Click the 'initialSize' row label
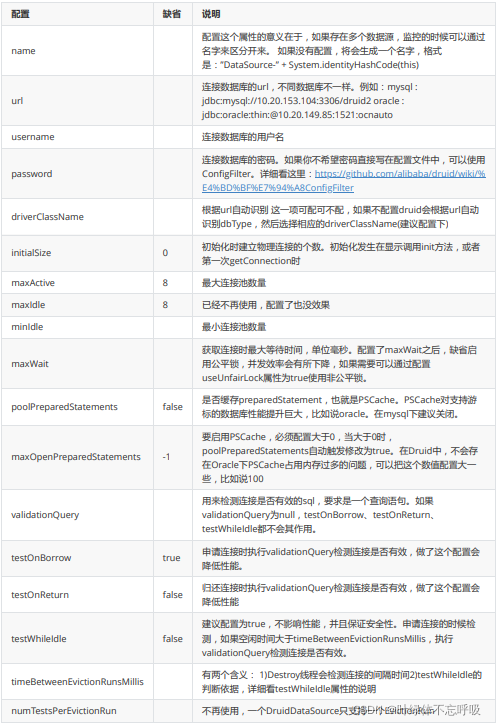This screenshot has height=725, width=496. pos(31,253)
